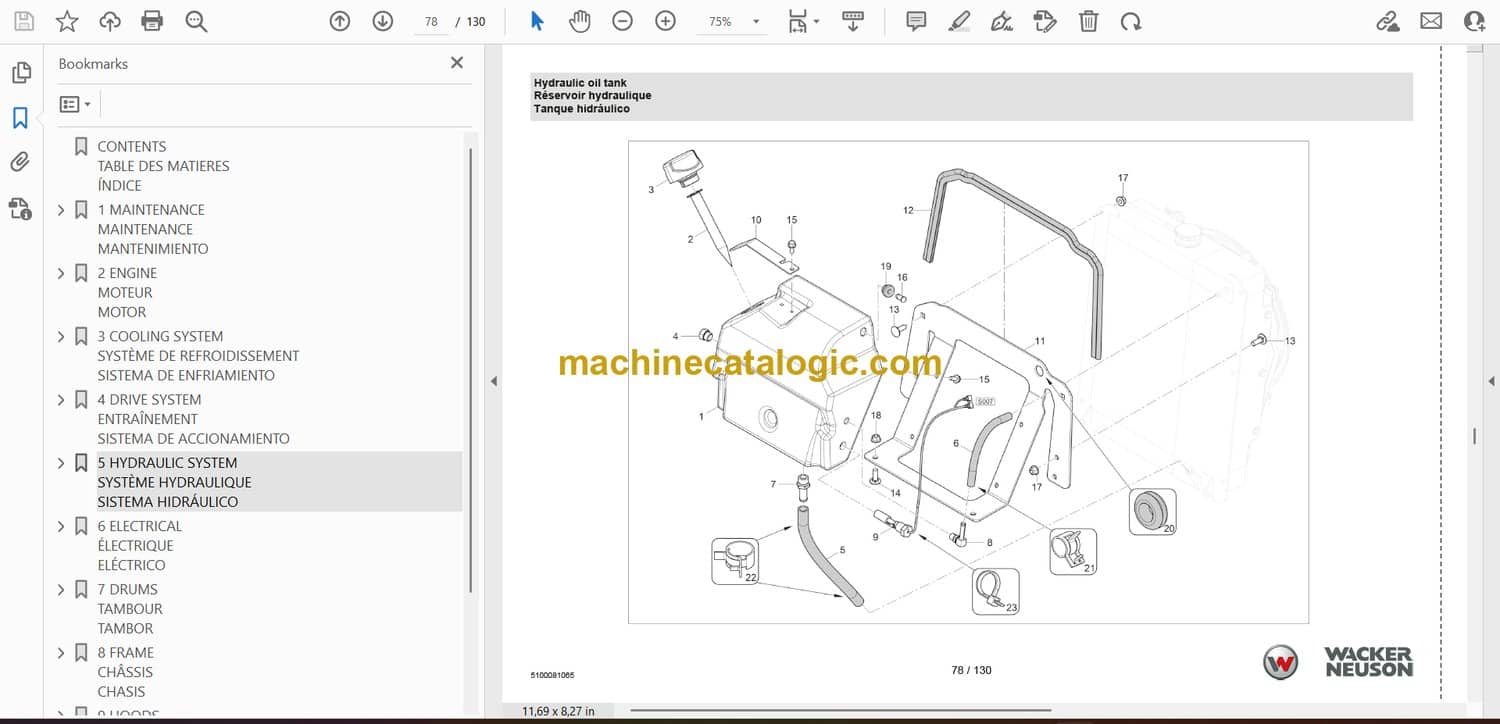The width and height of the screenshot is (1500, 724).
Task: Expand the 7 DRUMS bookmark
Action: click(x=61, y=590)
